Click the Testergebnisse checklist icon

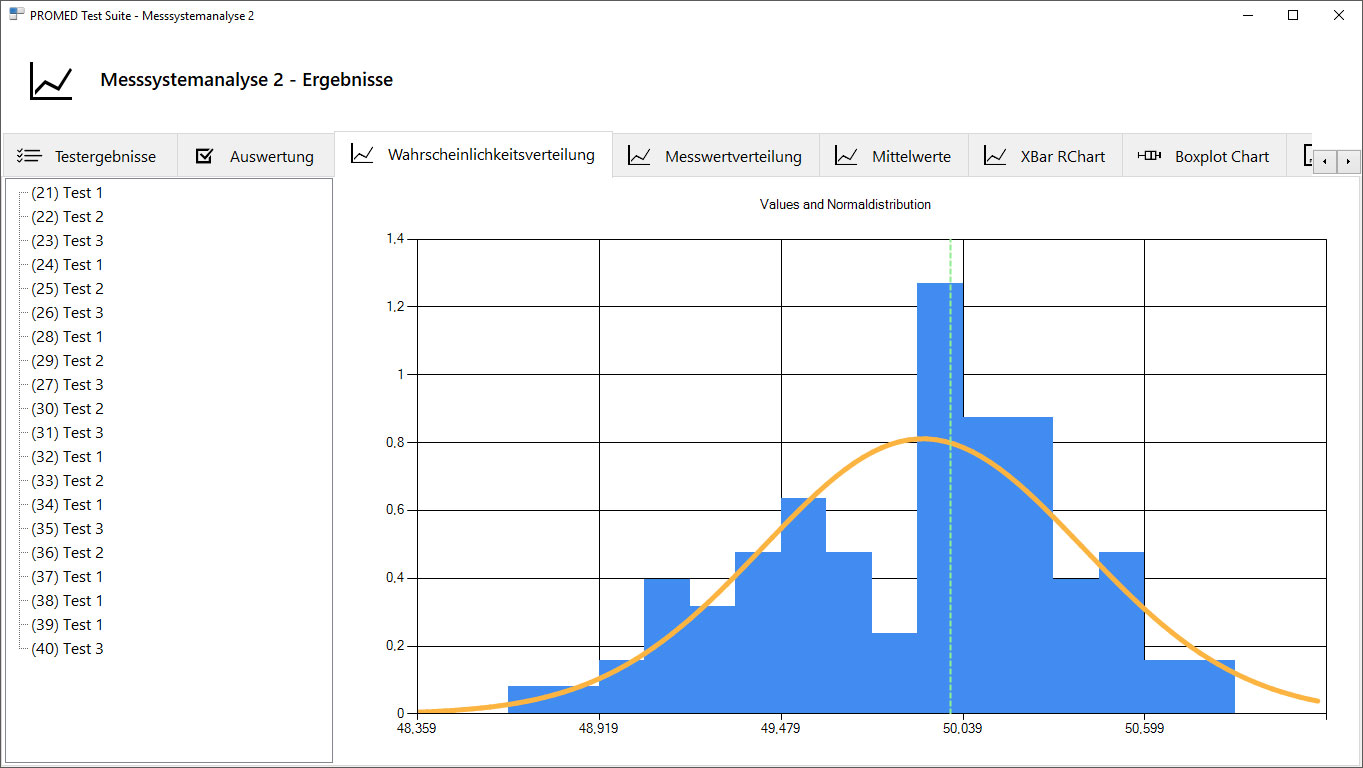(30, 156)
